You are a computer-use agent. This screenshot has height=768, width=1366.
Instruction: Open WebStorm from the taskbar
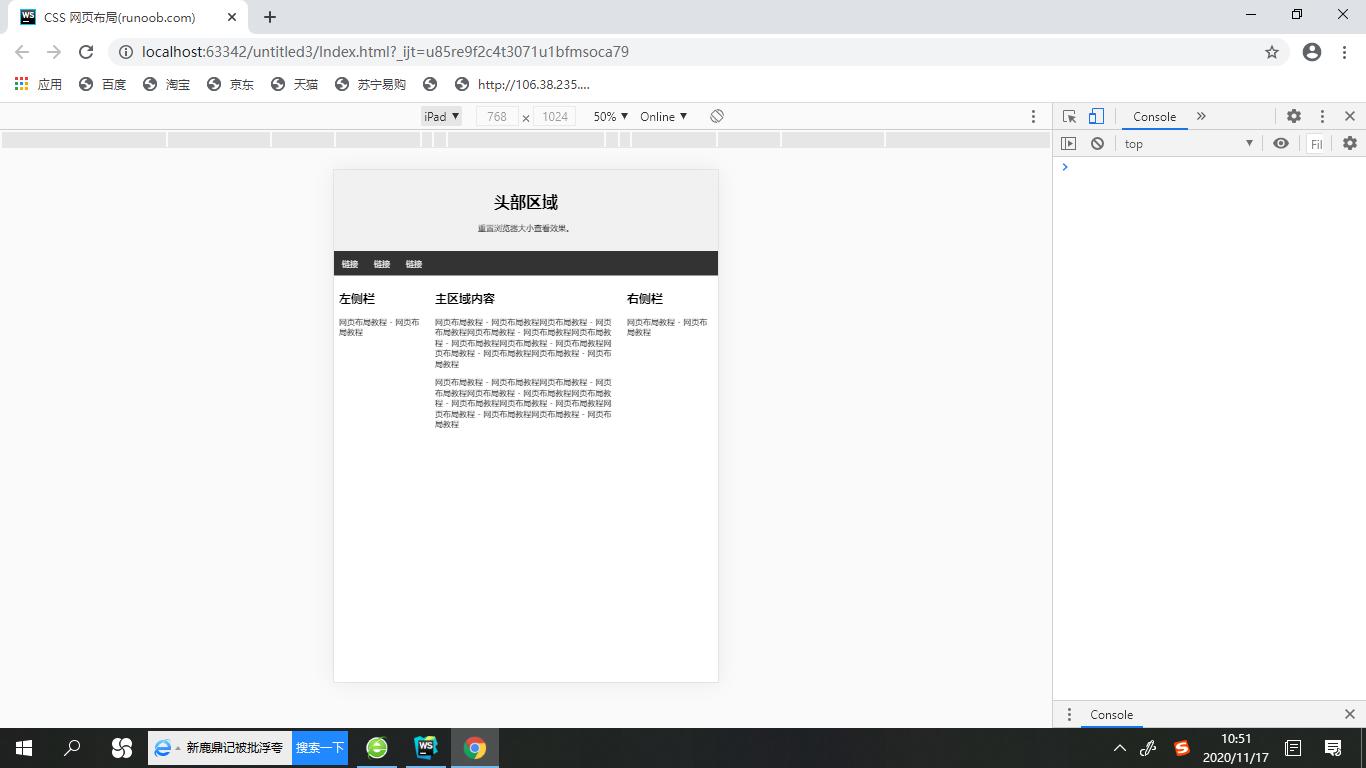coord(425,747)
